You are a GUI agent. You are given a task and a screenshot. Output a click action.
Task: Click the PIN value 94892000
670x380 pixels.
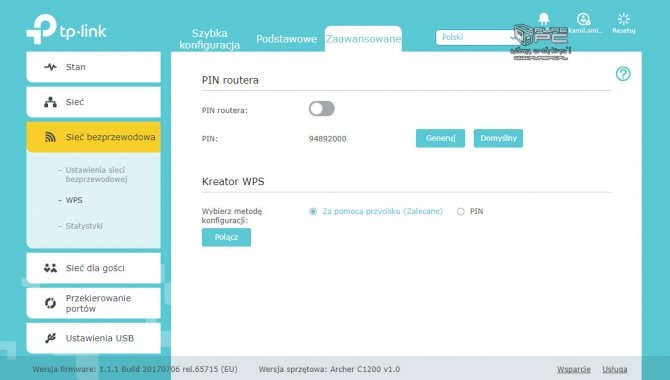click(327, 139)
